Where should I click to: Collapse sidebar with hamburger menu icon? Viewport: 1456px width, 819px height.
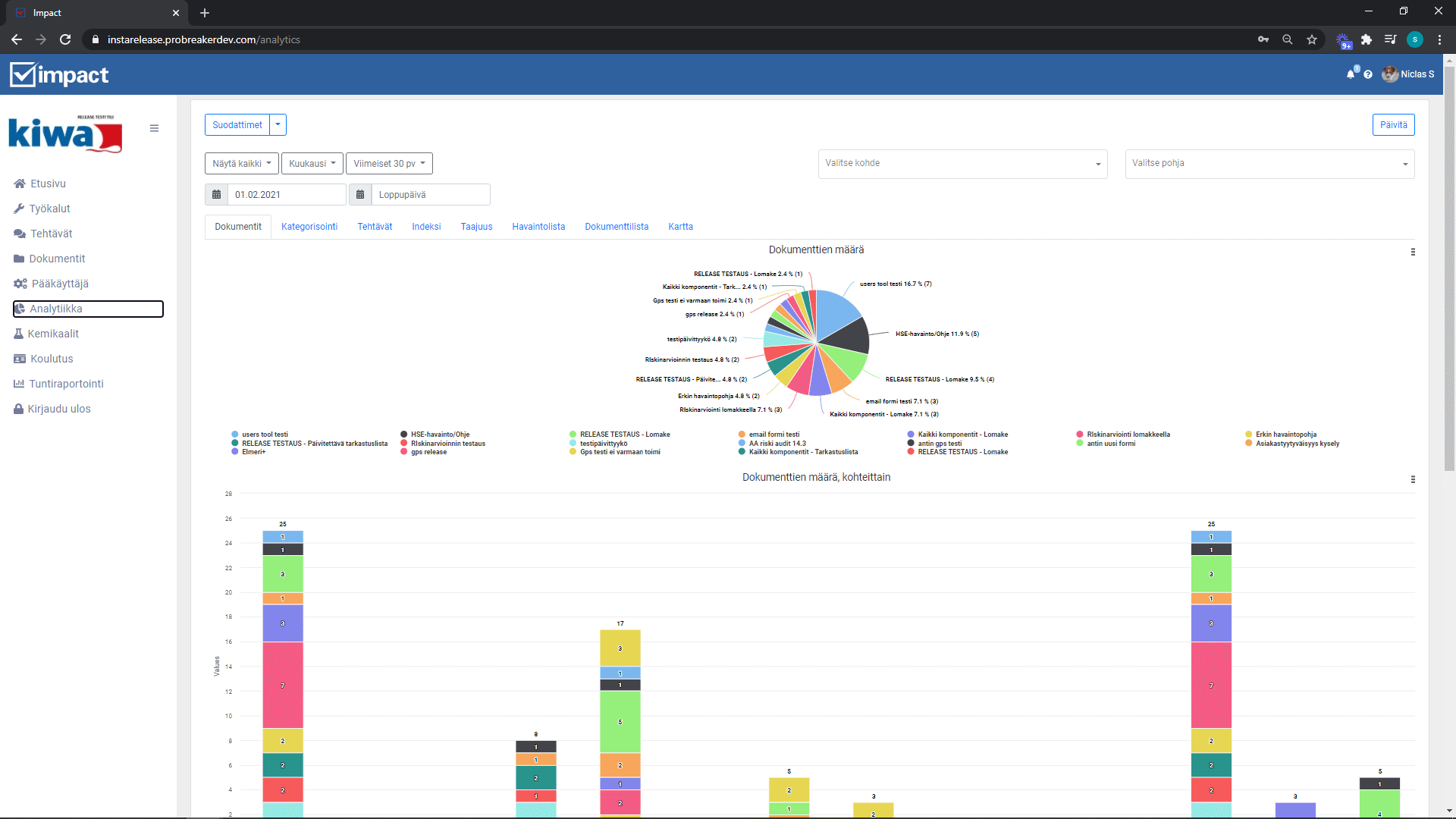coord(154,128)
